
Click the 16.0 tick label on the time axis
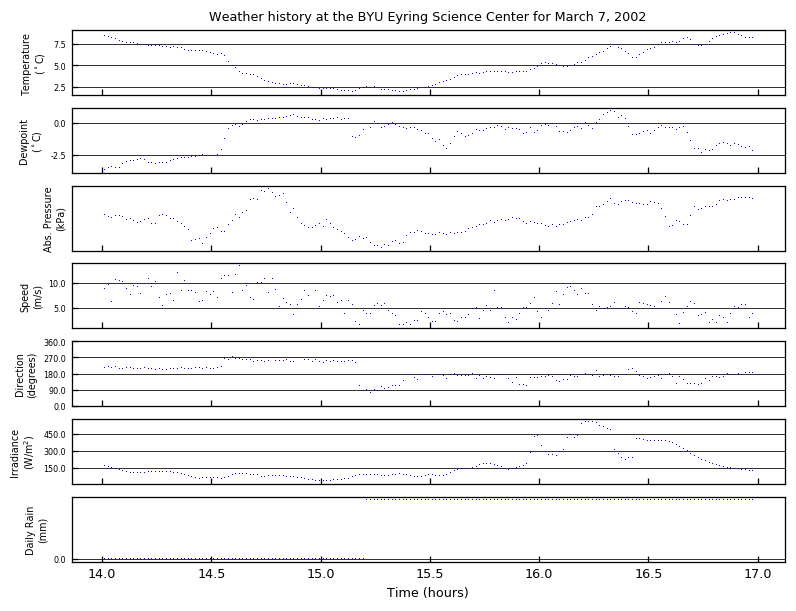point(539,574)
